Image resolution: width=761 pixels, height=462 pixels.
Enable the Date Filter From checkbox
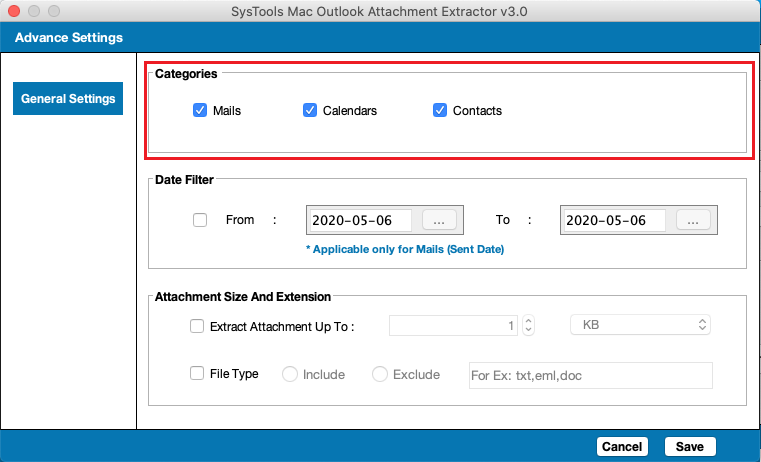200,220
